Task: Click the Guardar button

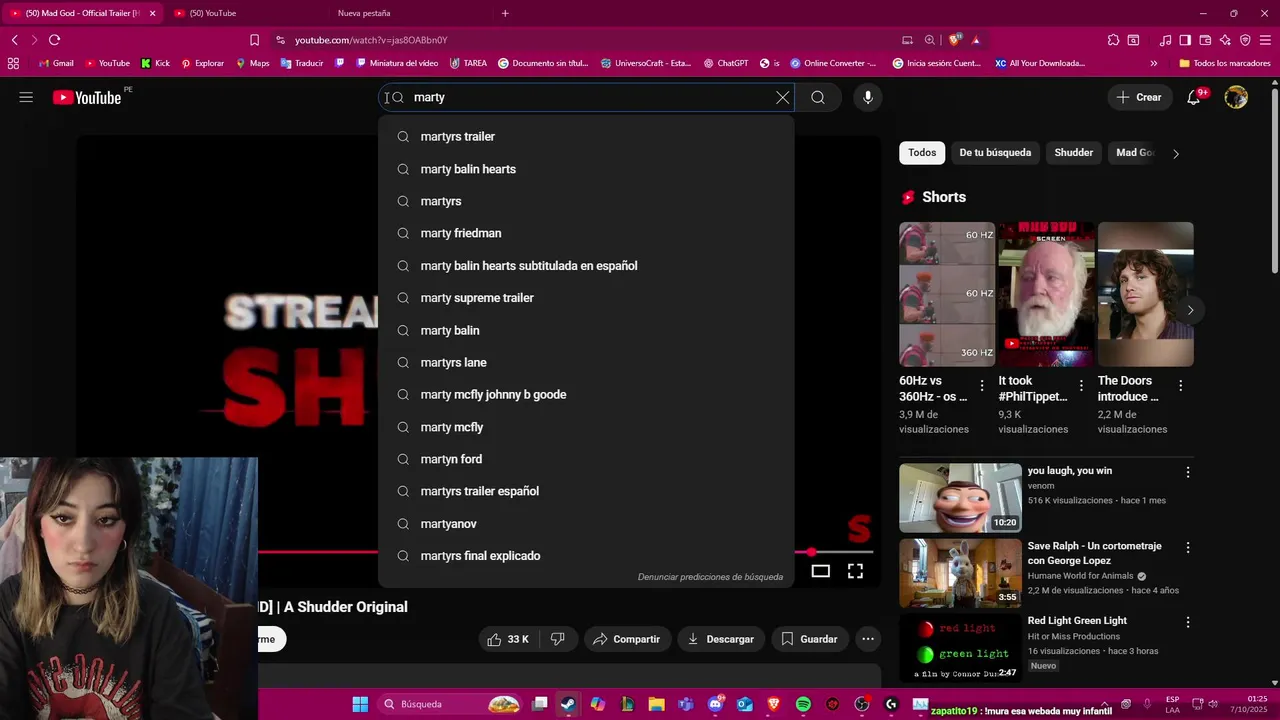Action: (809, 639)
